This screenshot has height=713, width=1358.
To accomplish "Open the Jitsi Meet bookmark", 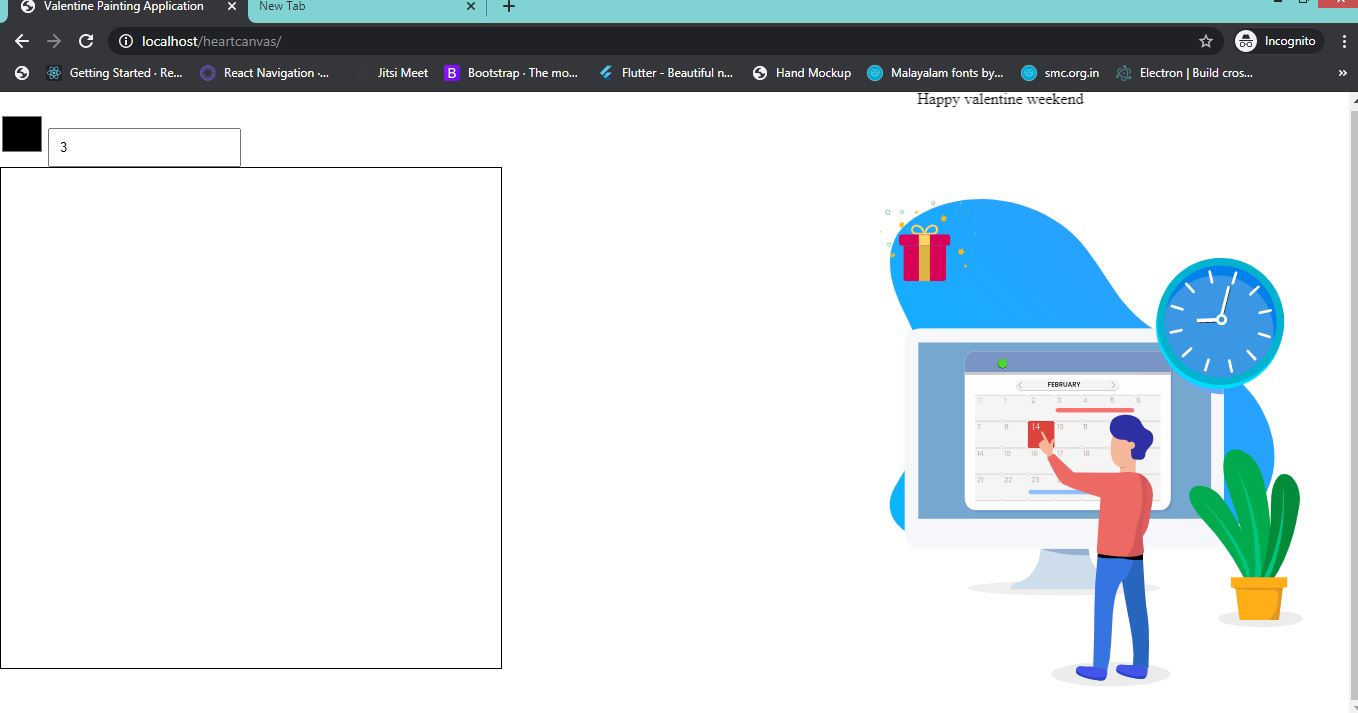I will tap(392, 73).
